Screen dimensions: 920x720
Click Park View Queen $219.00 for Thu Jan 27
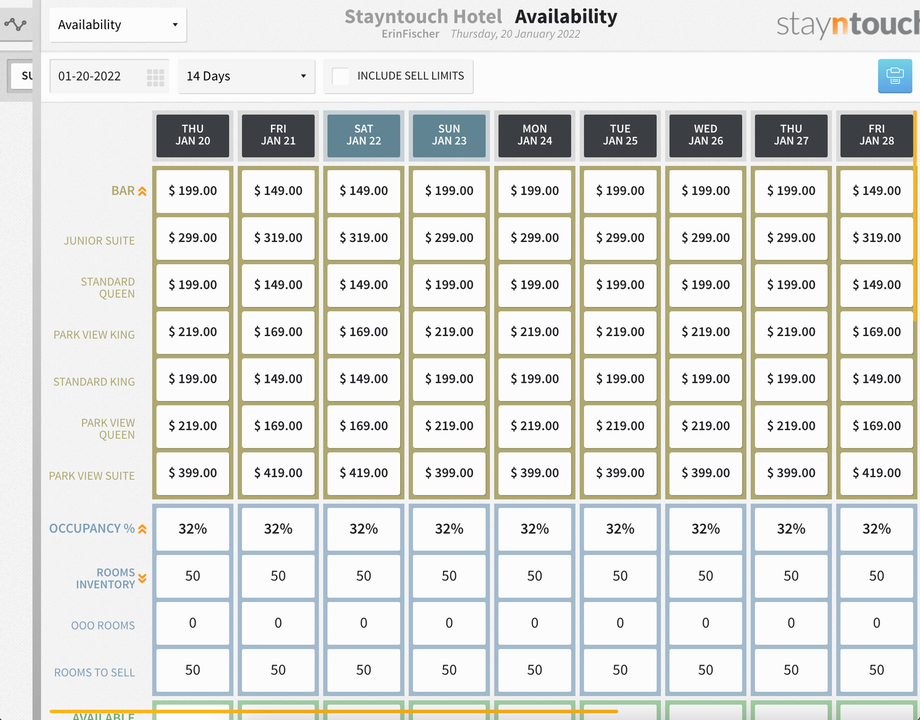point(791,425)
